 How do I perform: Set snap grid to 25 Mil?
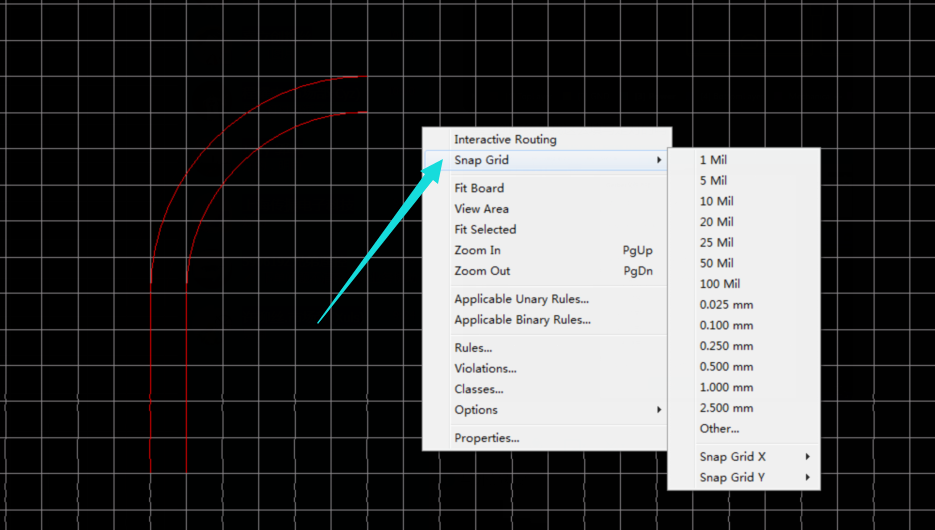coord(716,243)
